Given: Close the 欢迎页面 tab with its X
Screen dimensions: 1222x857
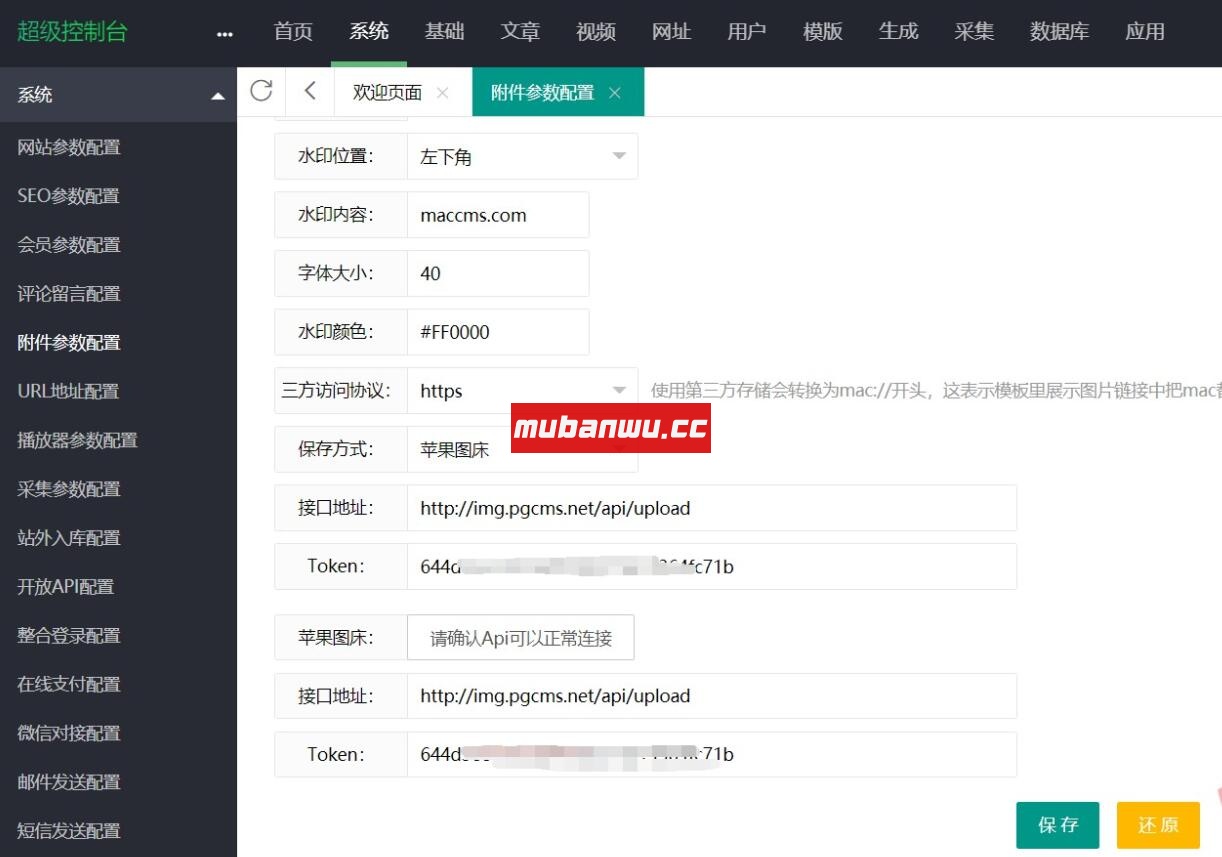Looking at the screenshot, I should (442, 93).
